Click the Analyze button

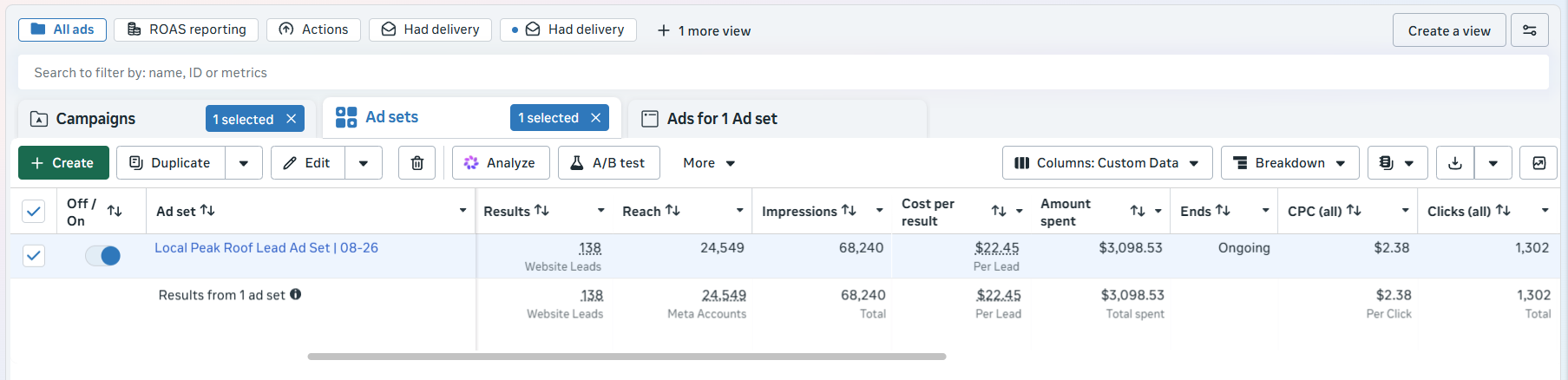point(500,163)
